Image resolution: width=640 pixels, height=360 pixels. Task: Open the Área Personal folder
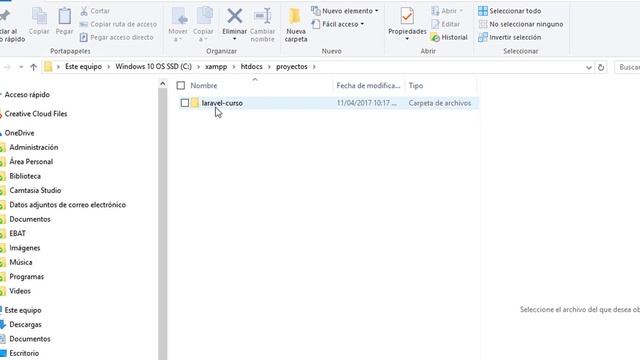pyautogui.click(x=31, y=161)
